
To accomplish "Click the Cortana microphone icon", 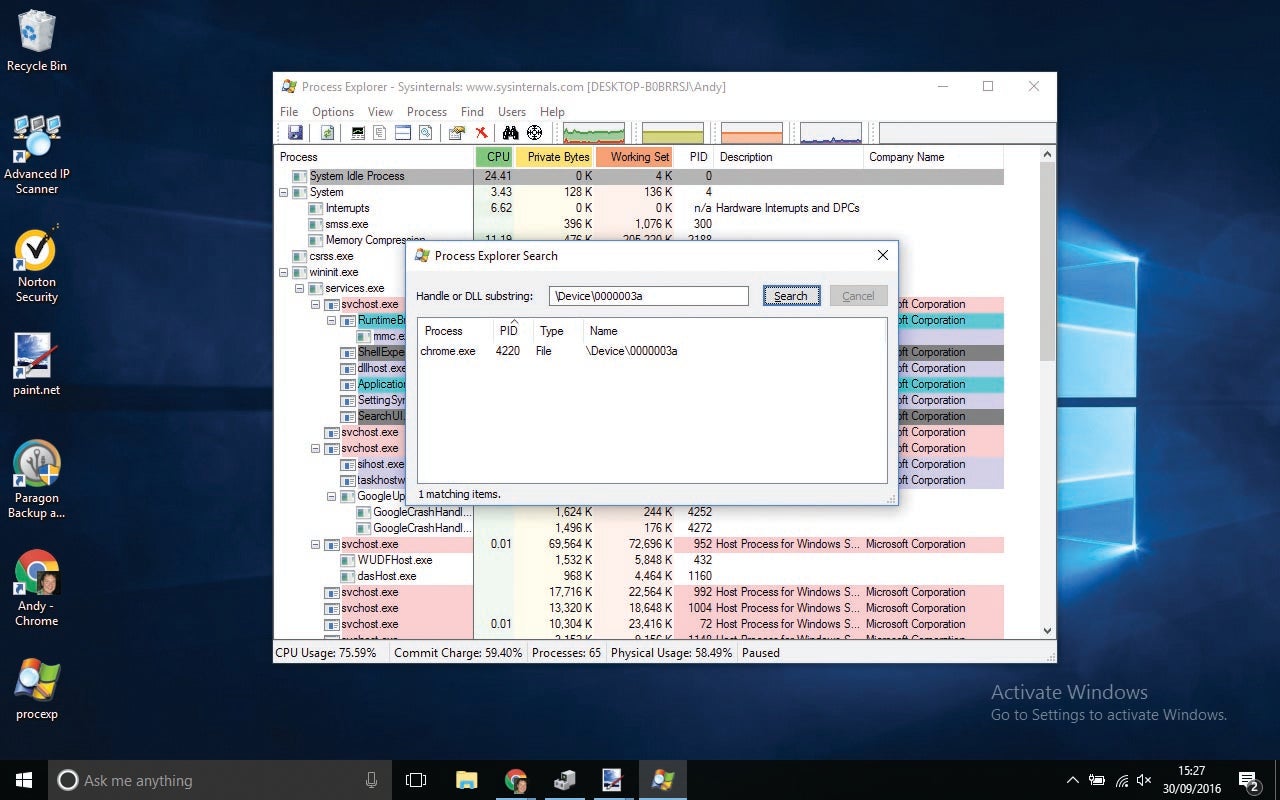I will click(372, 780).
